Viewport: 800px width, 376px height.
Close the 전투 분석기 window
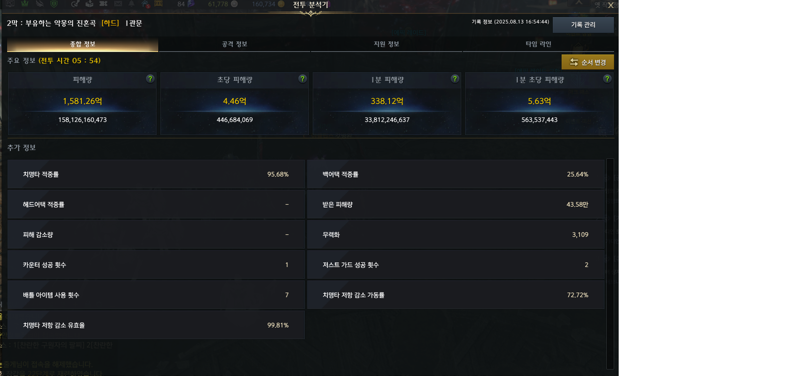coord(611,5)
